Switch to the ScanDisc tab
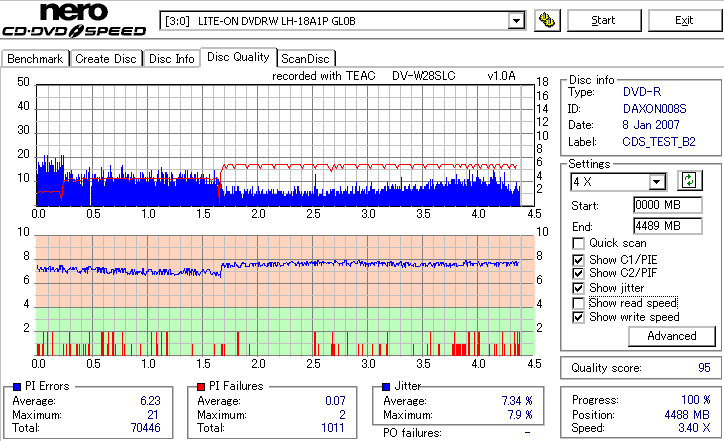 pos(305,59)
